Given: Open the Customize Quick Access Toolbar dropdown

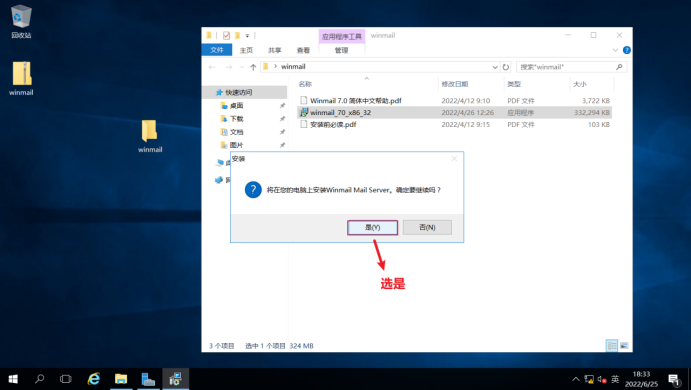Looking at the screenshot, I should click(x=247, y=36).
